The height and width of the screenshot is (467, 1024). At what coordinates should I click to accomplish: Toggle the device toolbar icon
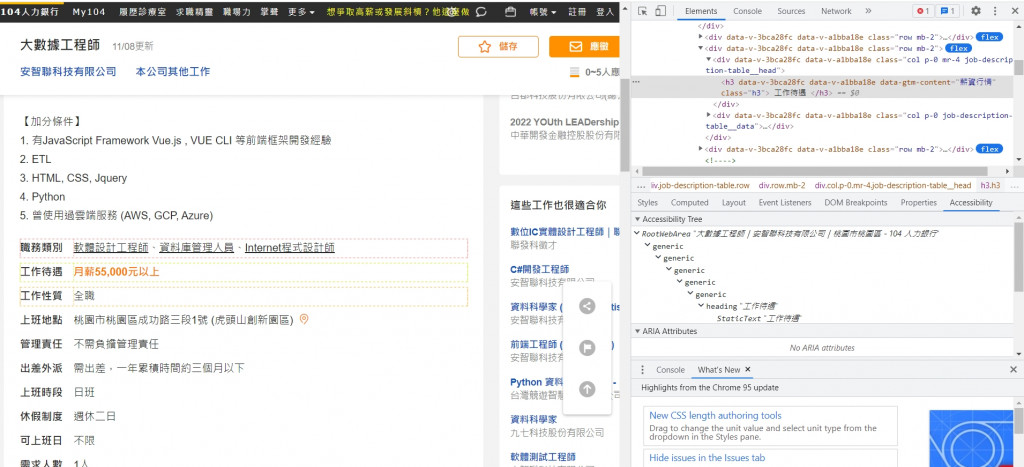[x=660, y=11]
